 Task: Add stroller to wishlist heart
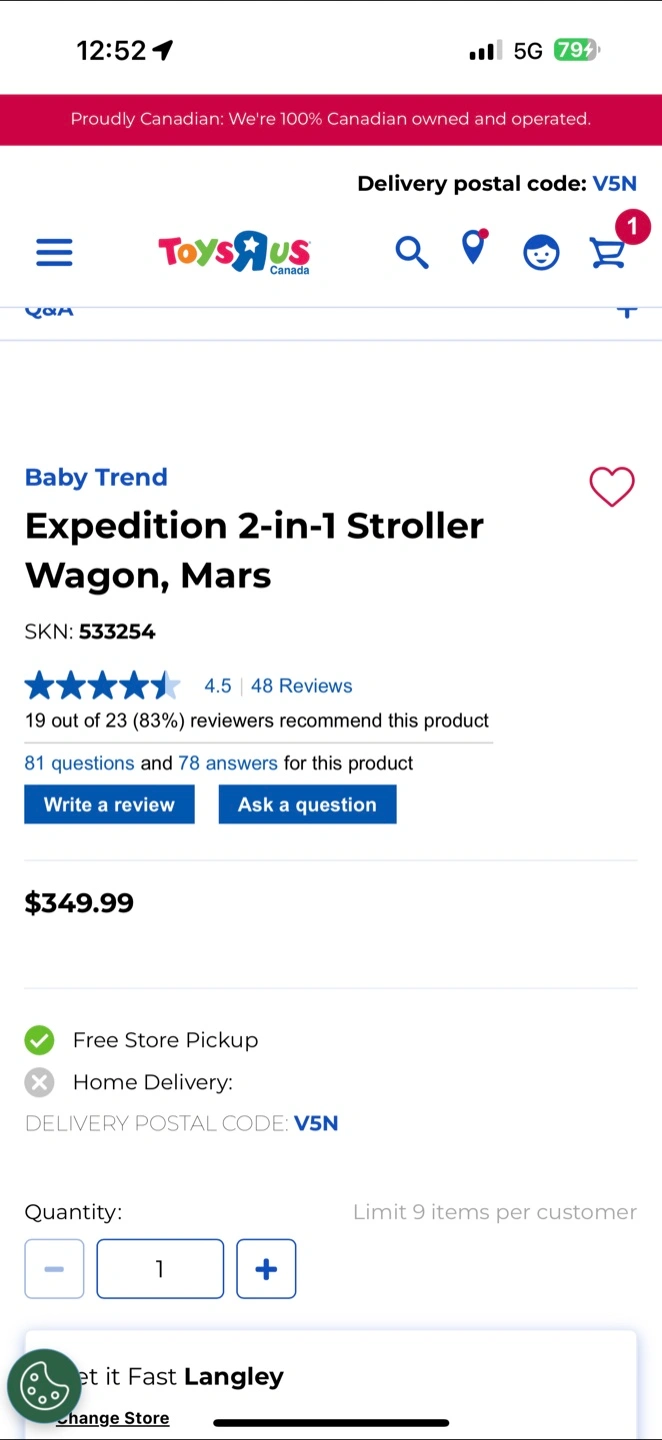click(x=611, y=487)
